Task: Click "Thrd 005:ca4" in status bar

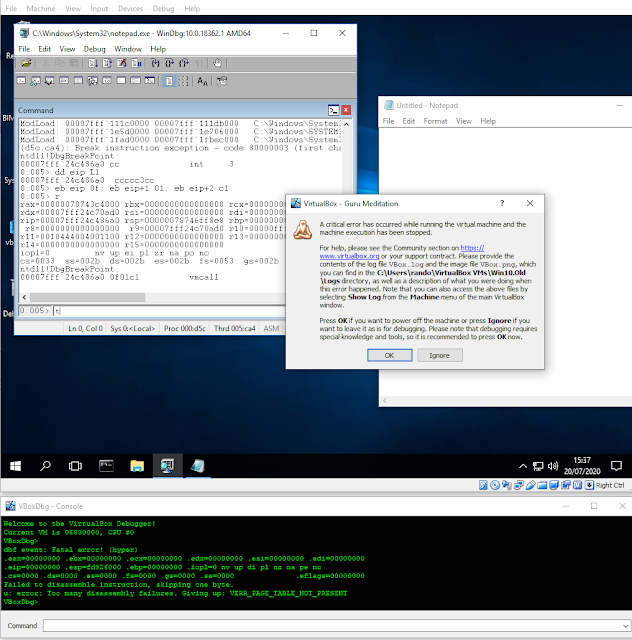Action: [x=235, y=328]
